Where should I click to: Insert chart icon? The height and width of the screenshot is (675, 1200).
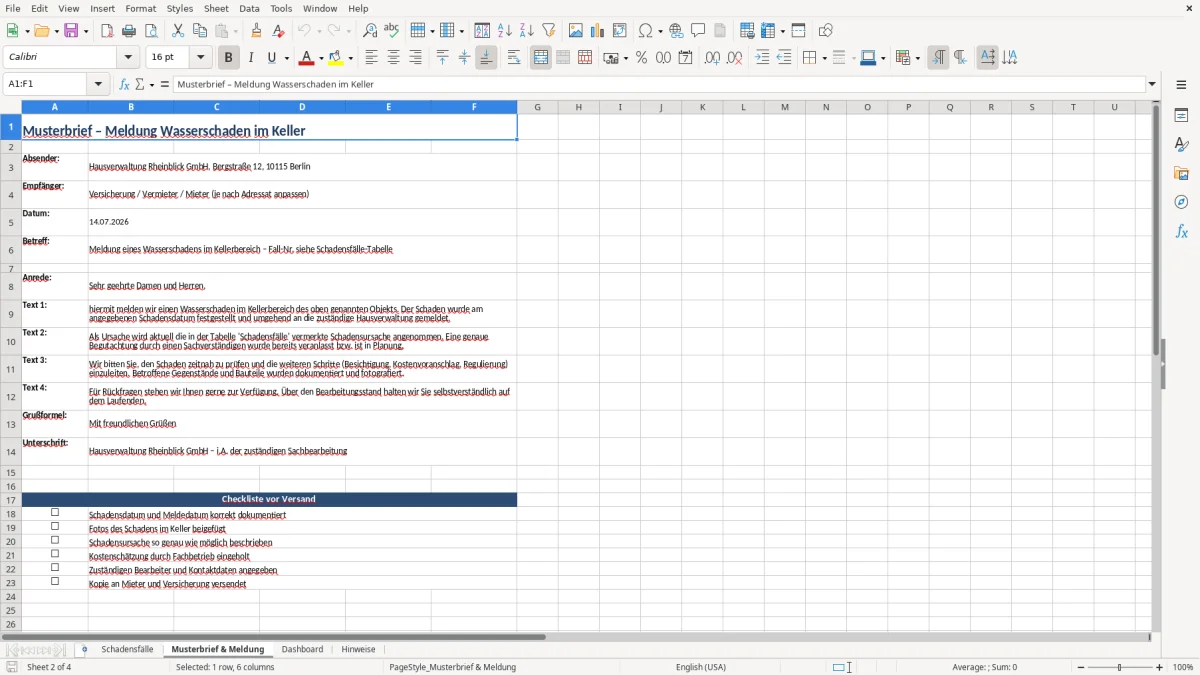pos(598,31)
